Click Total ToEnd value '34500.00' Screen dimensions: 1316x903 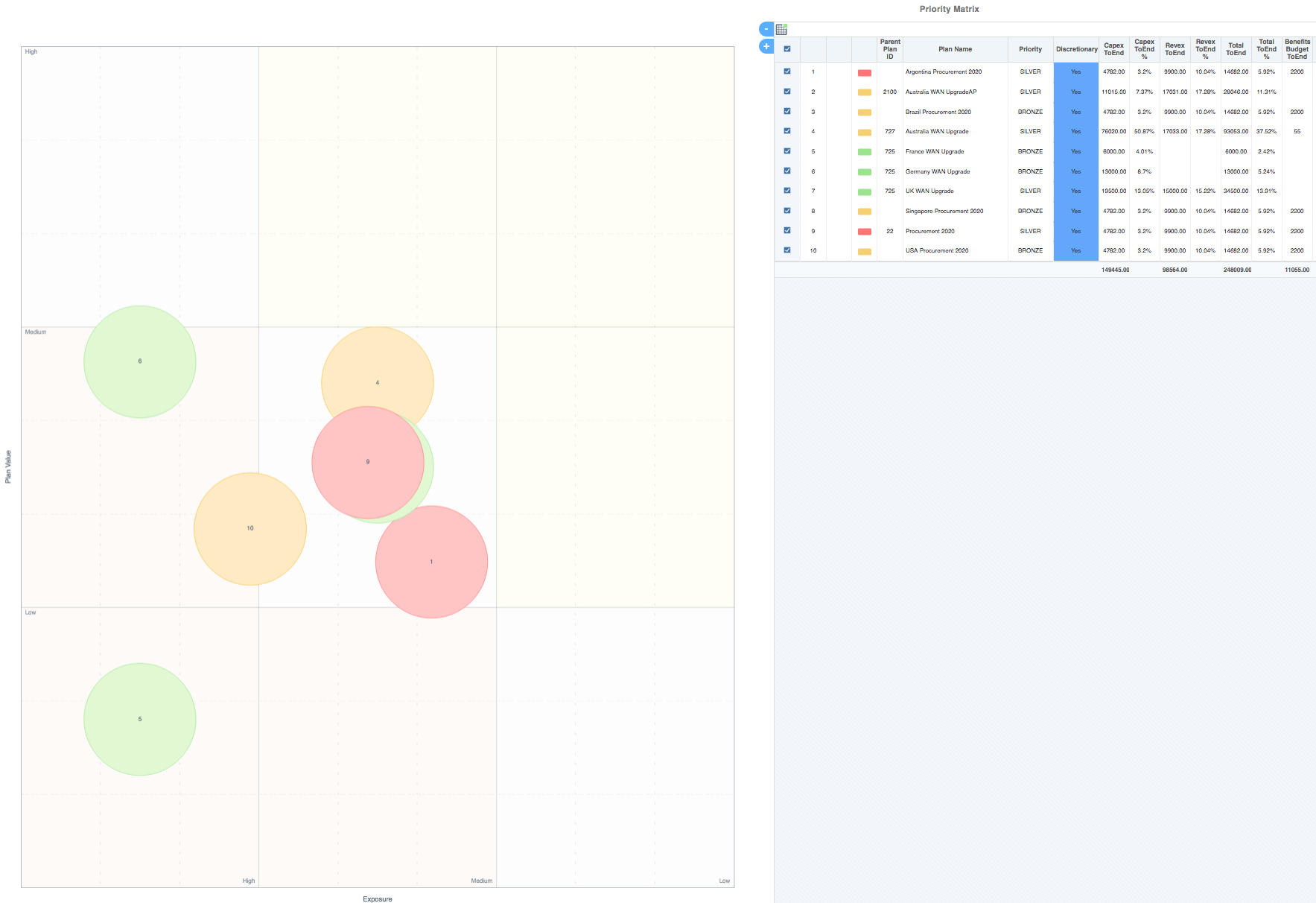pos(1236,191)
